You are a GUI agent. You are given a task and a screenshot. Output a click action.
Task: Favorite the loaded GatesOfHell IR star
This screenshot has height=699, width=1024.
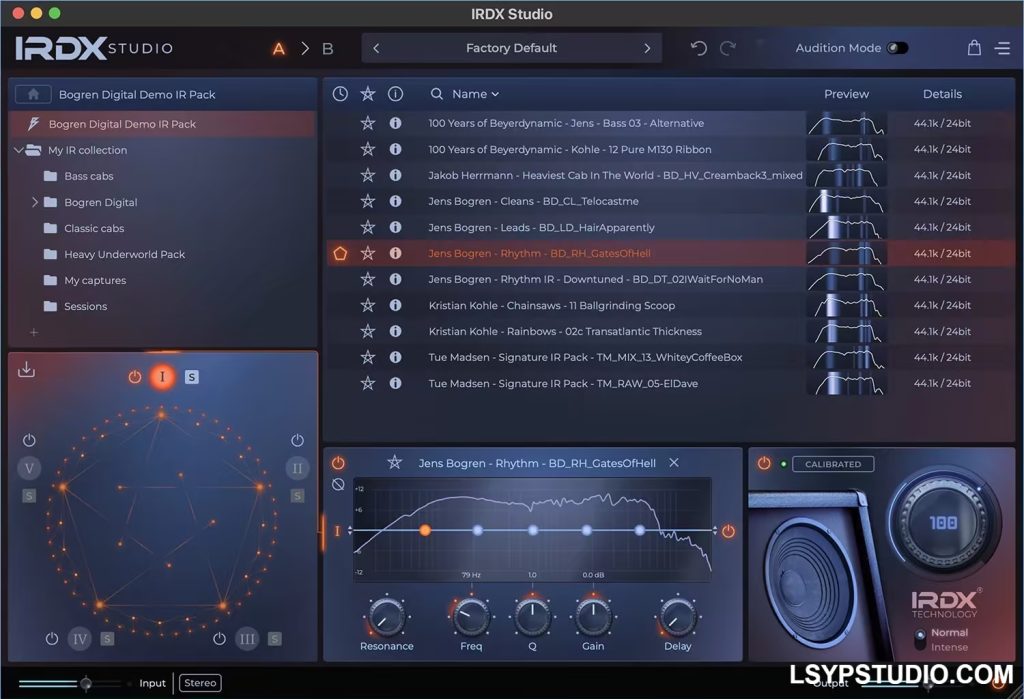(394, 463)
